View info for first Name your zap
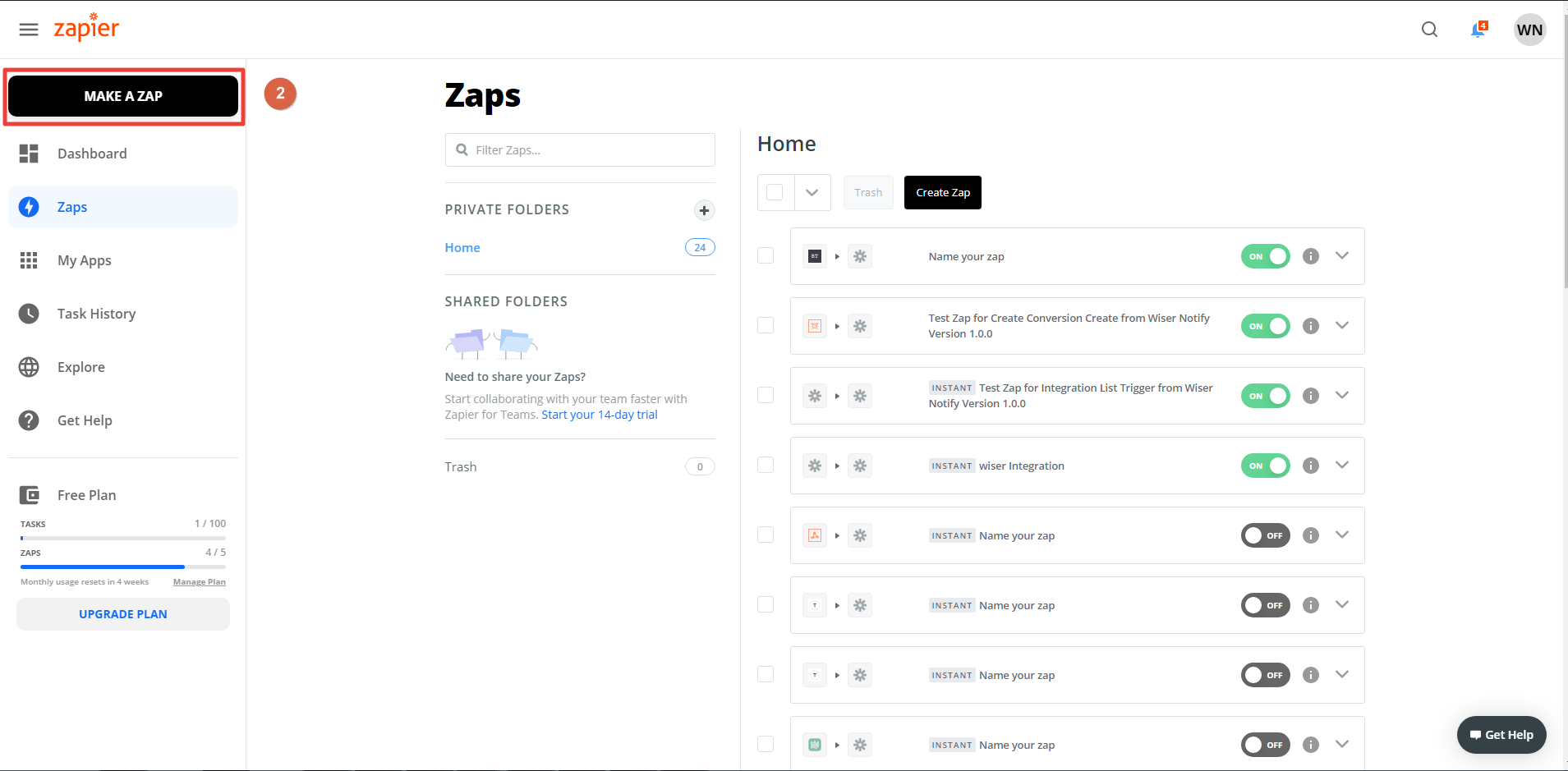The image size is (1568, 771). coord(1311,256)
